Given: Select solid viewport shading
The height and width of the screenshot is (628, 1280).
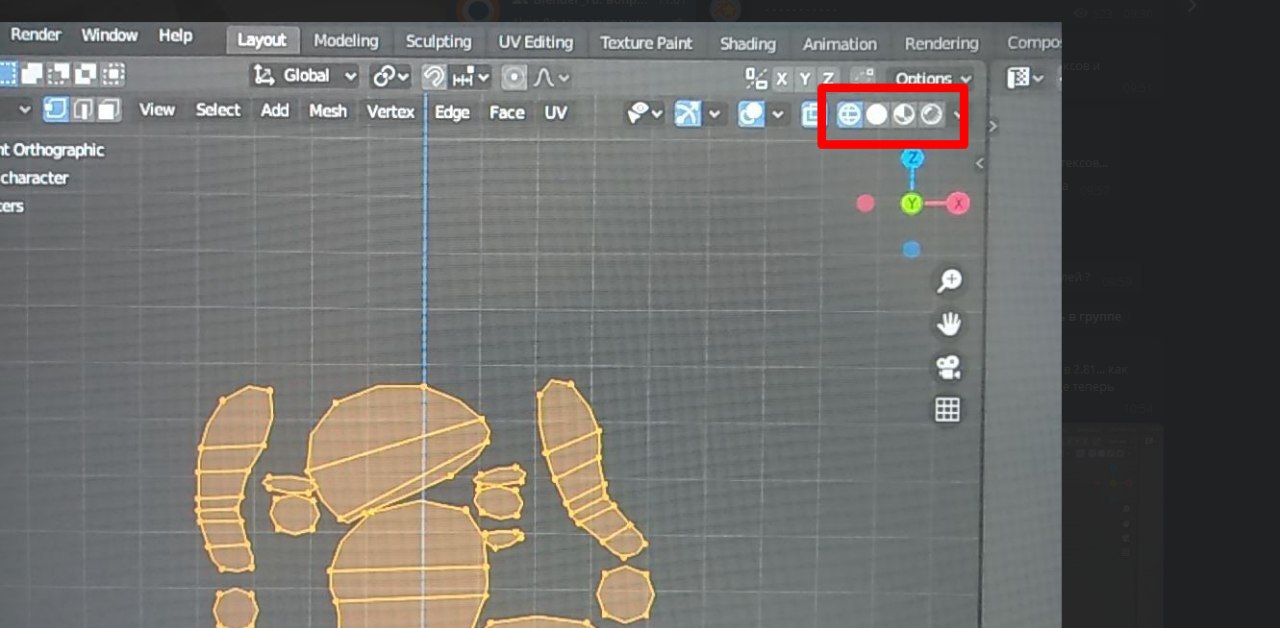Looking at the screenshot, I should tap(876, 114).
